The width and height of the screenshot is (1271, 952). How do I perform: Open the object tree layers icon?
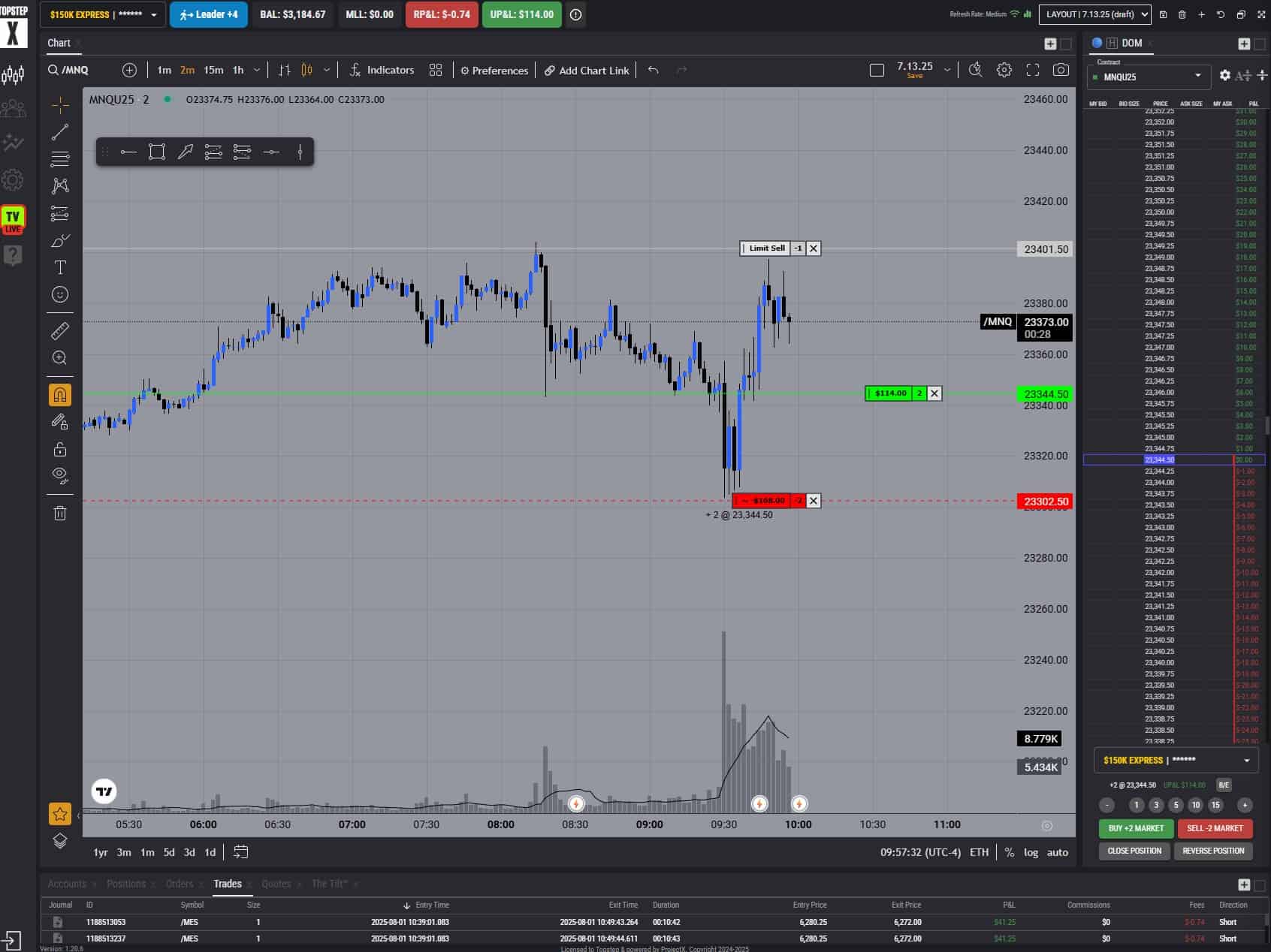tap(60, 841)
